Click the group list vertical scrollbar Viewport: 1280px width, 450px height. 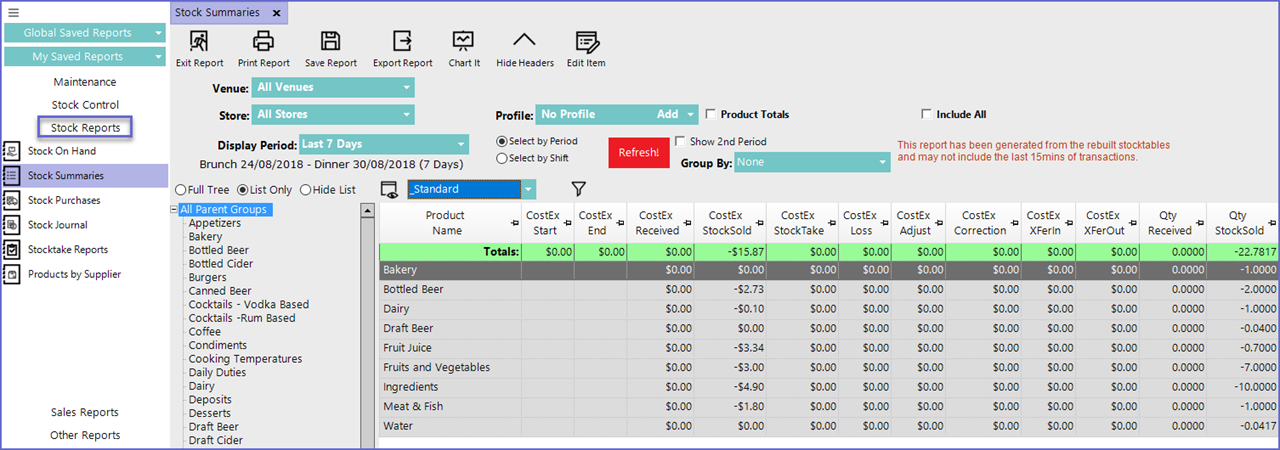367,320
